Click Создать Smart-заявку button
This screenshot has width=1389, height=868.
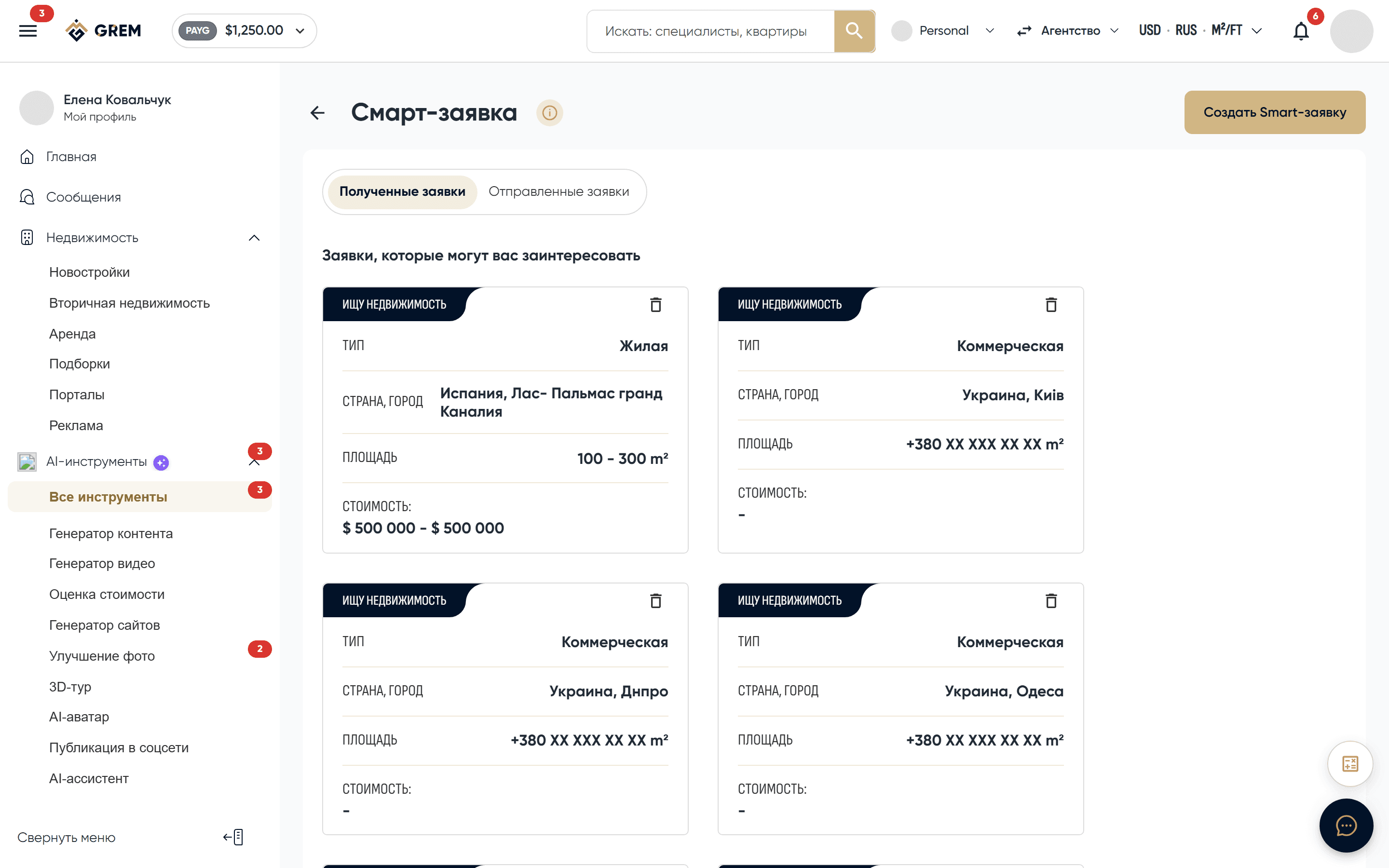(x=1275, y=112)
